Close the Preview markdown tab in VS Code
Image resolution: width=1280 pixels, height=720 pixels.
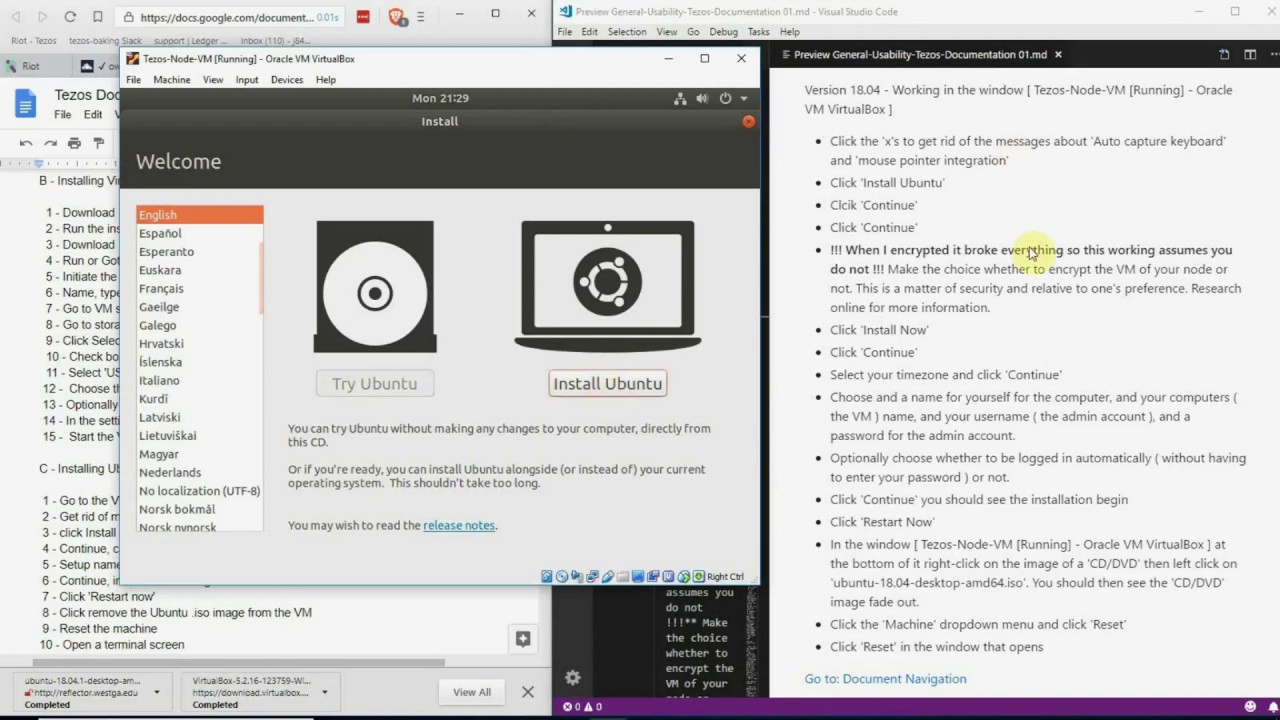pyautogui.click(x=1058, y=55)
